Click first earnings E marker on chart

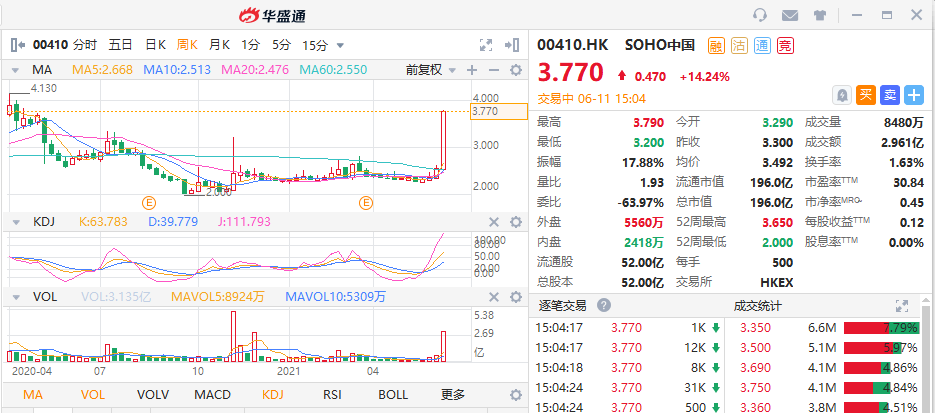pos(148,203)
